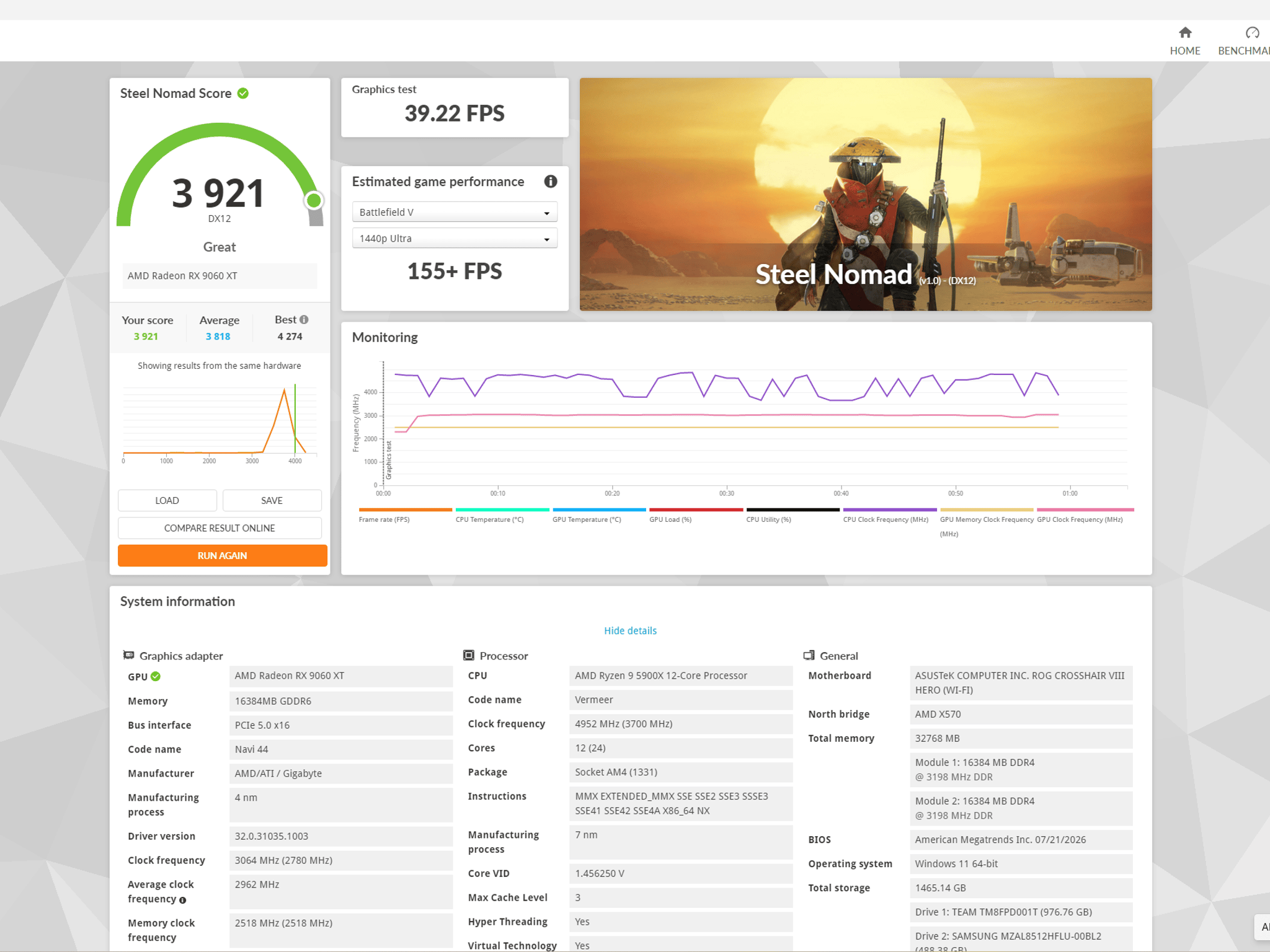Click the 2962 MHz average clock value

coord(341,892)
